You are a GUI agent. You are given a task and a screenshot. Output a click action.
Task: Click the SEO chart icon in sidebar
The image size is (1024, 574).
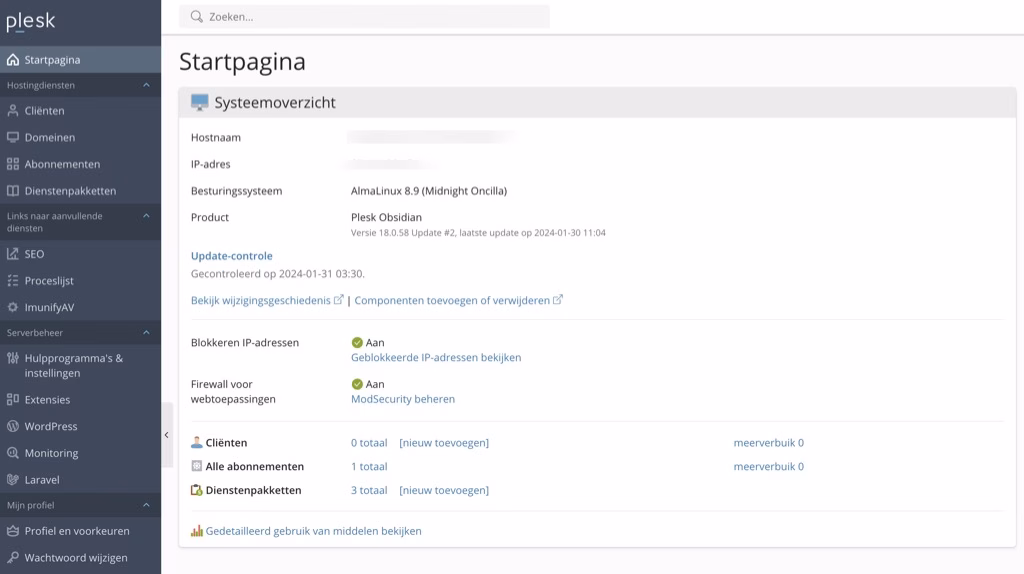point(13,254)
